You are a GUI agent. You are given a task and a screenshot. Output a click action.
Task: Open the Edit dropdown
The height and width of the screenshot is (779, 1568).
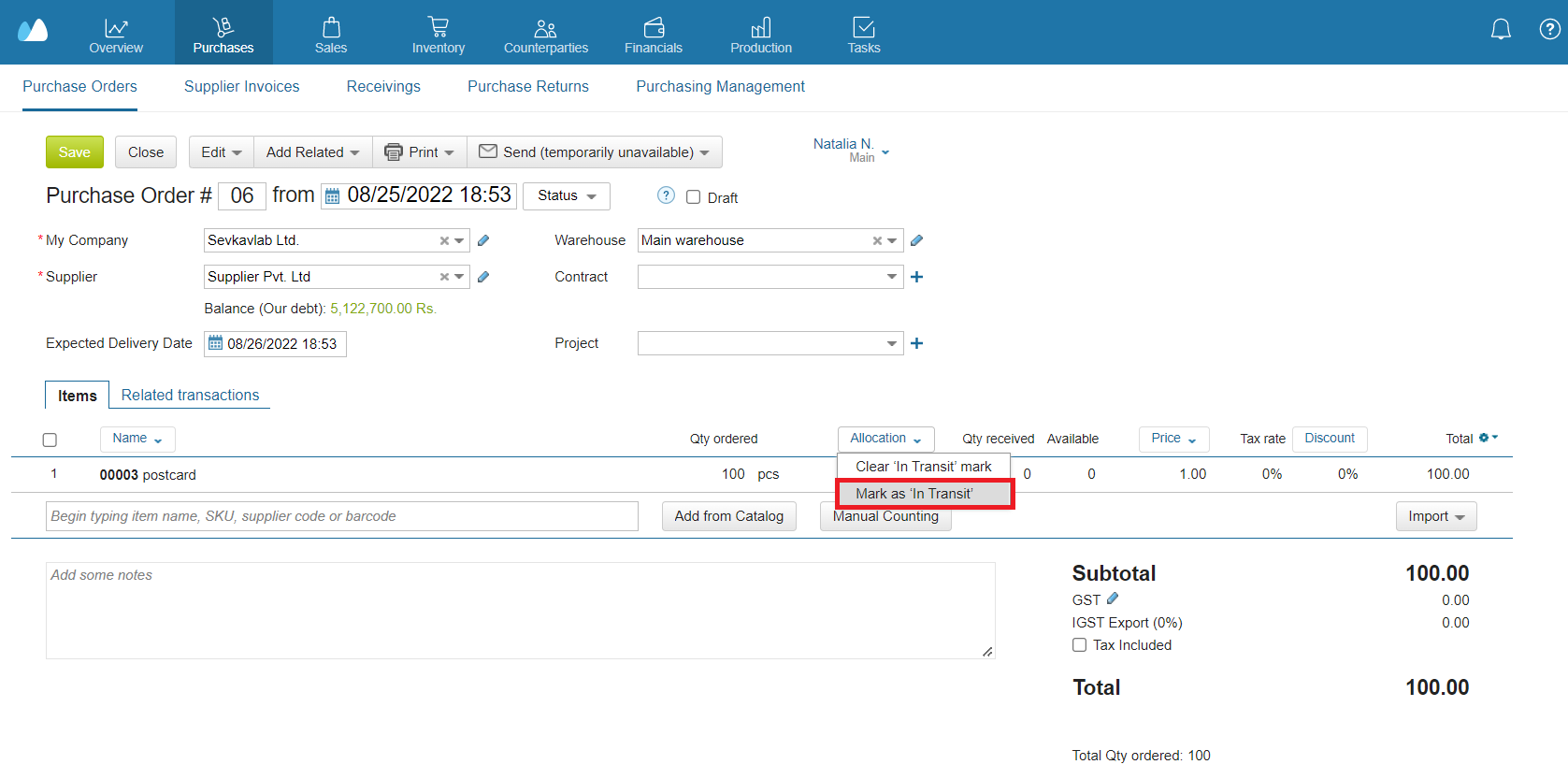coord(222,152)
